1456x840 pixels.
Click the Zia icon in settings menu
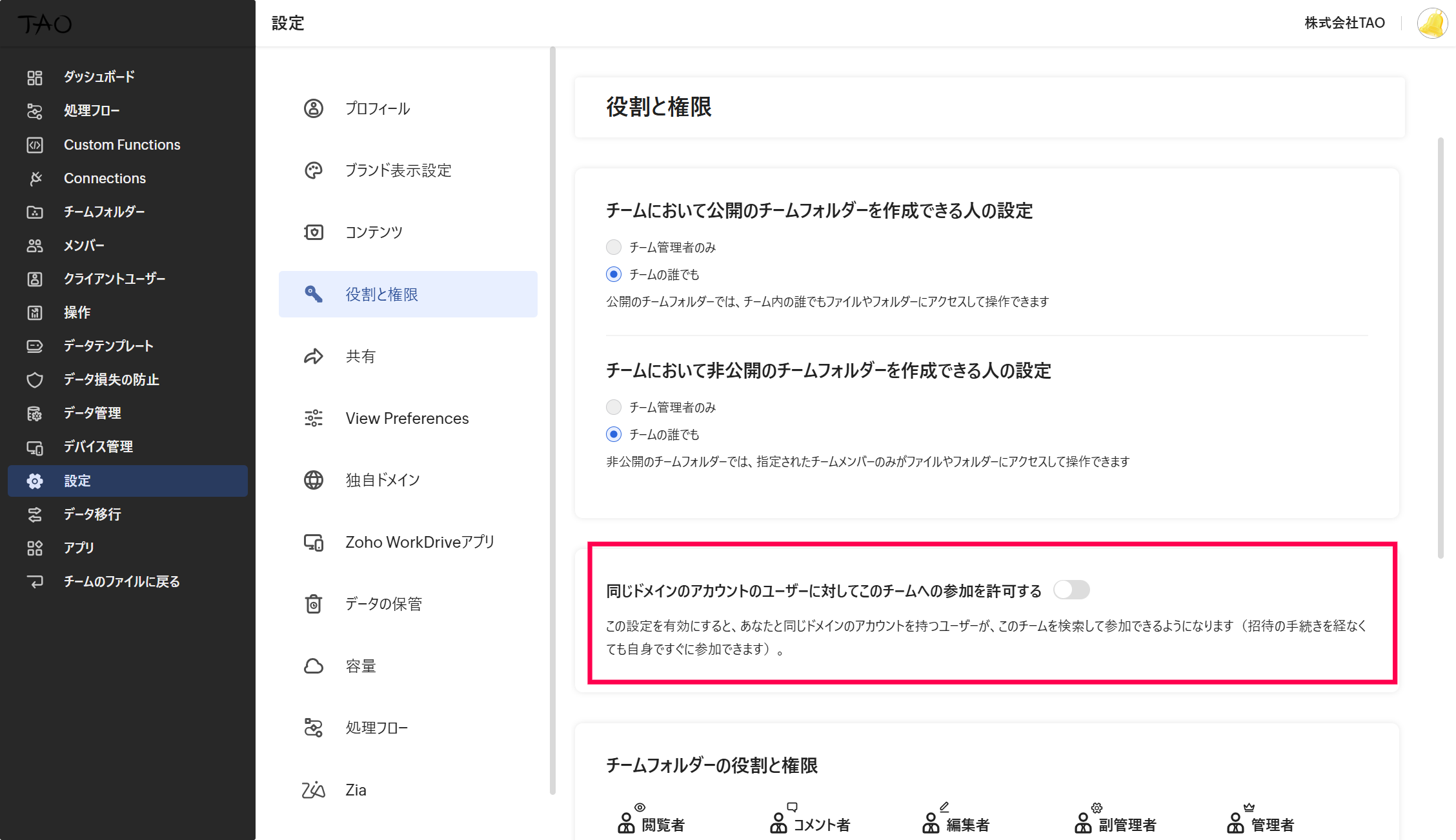pyautogui.click(x=314, y=790)
